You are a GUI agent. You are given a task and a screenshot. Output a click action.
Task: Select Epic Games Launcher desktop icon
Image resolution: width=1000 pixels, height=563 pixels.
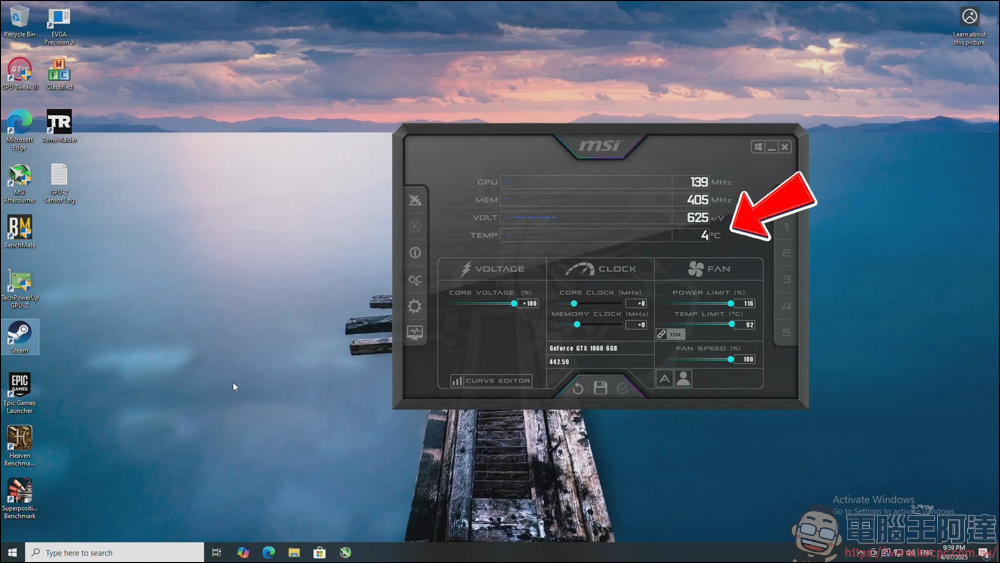[20, 394]
